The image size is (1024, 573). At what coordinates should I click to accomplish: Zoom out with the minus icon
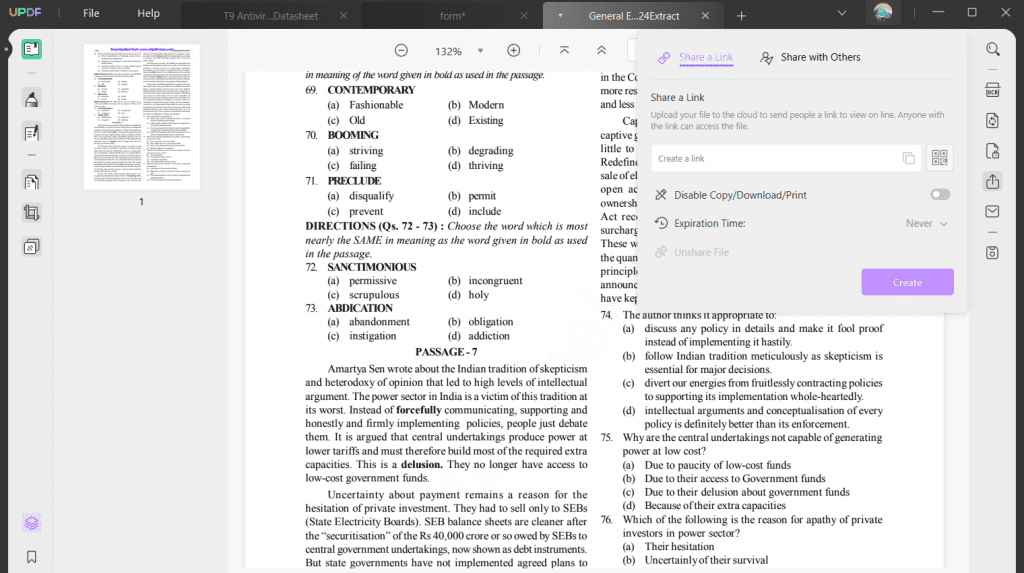401,50
